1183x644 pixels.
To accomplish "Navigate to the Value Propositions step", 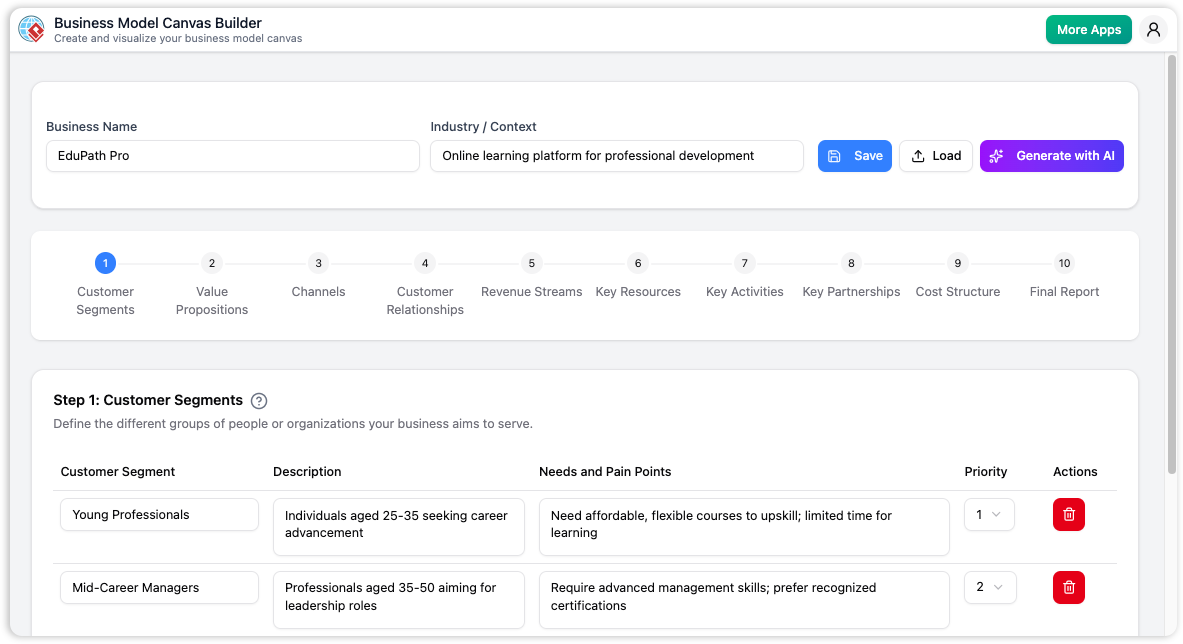I will coord(212,263).
